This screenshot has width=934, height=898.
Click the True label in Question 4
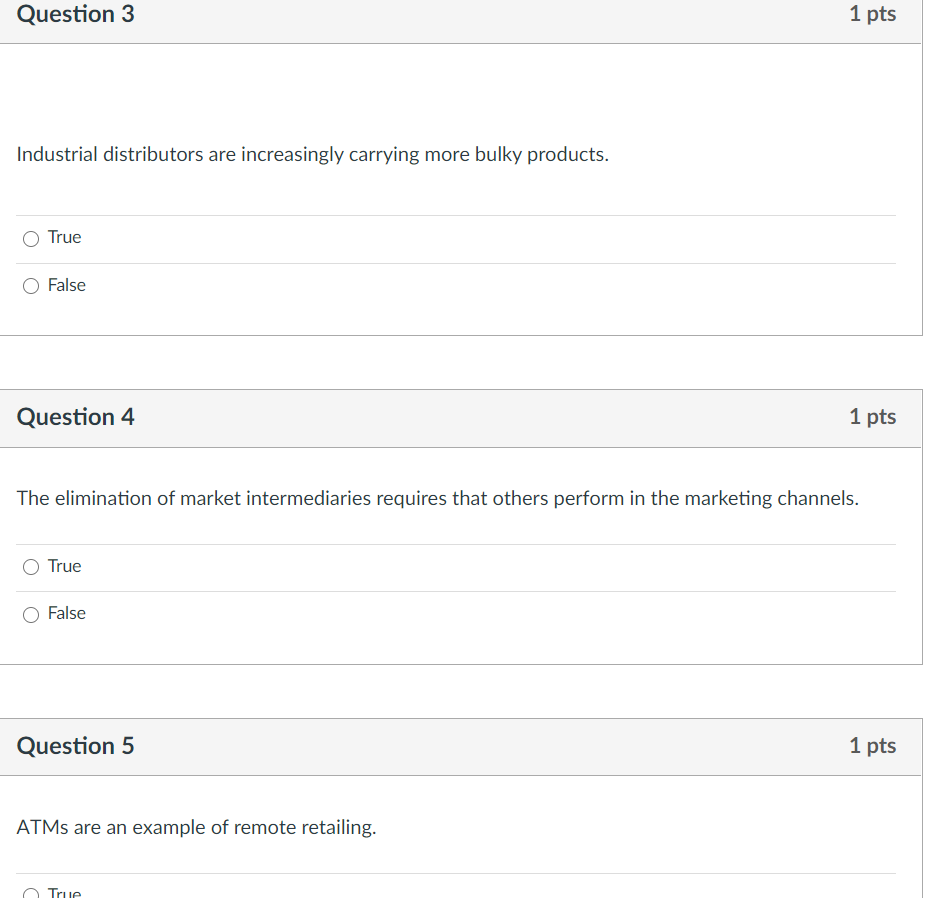coord(64,566)
